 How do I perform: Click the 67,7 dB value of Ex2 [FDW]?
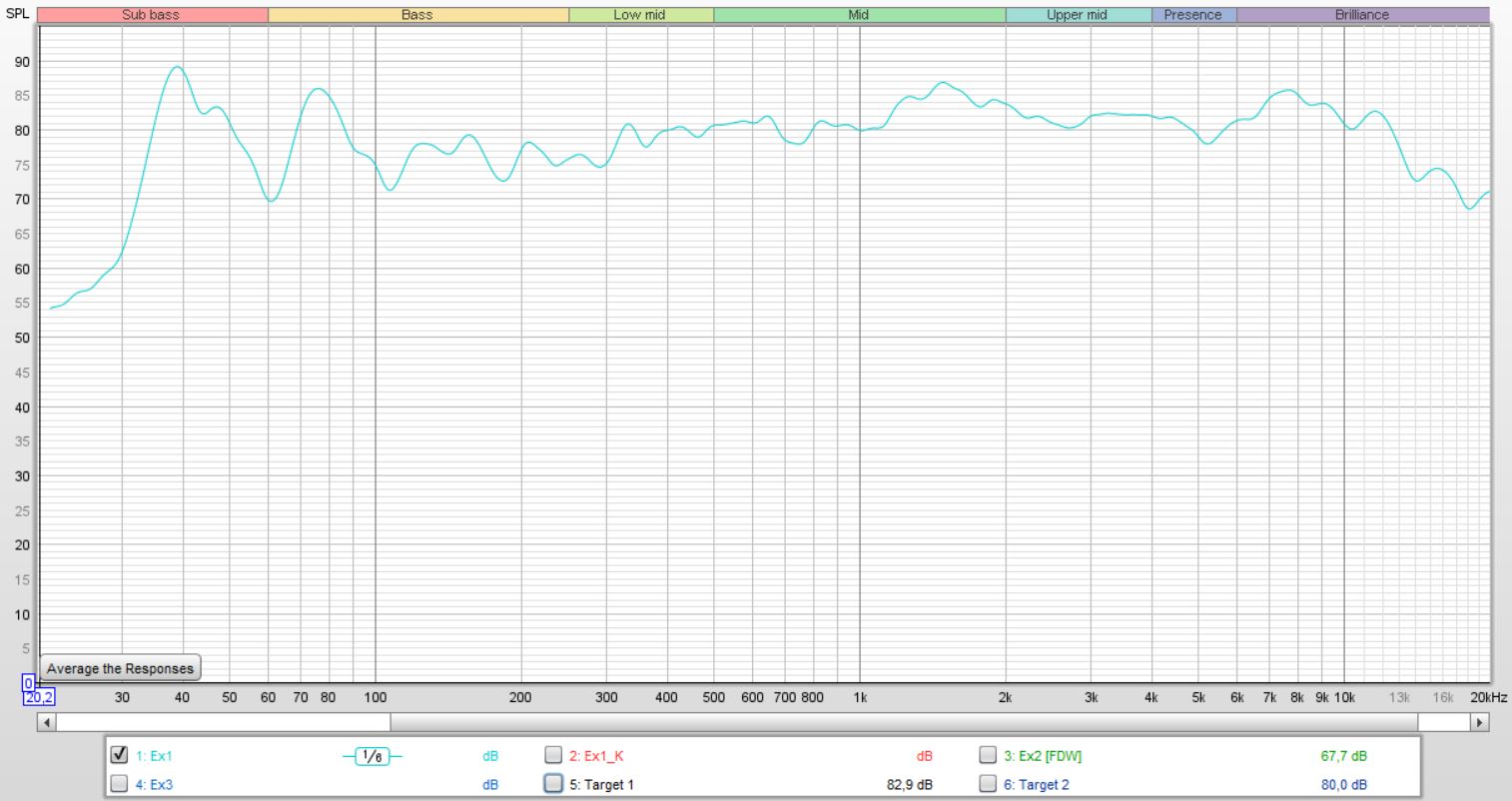(1344, 757)
